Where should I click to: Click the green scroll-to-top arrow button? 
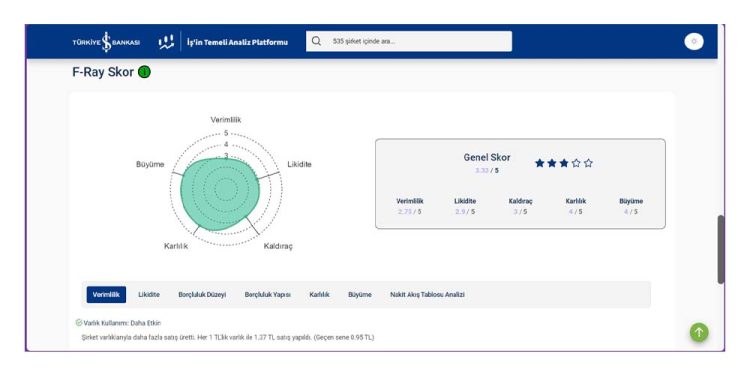(699, 332)
